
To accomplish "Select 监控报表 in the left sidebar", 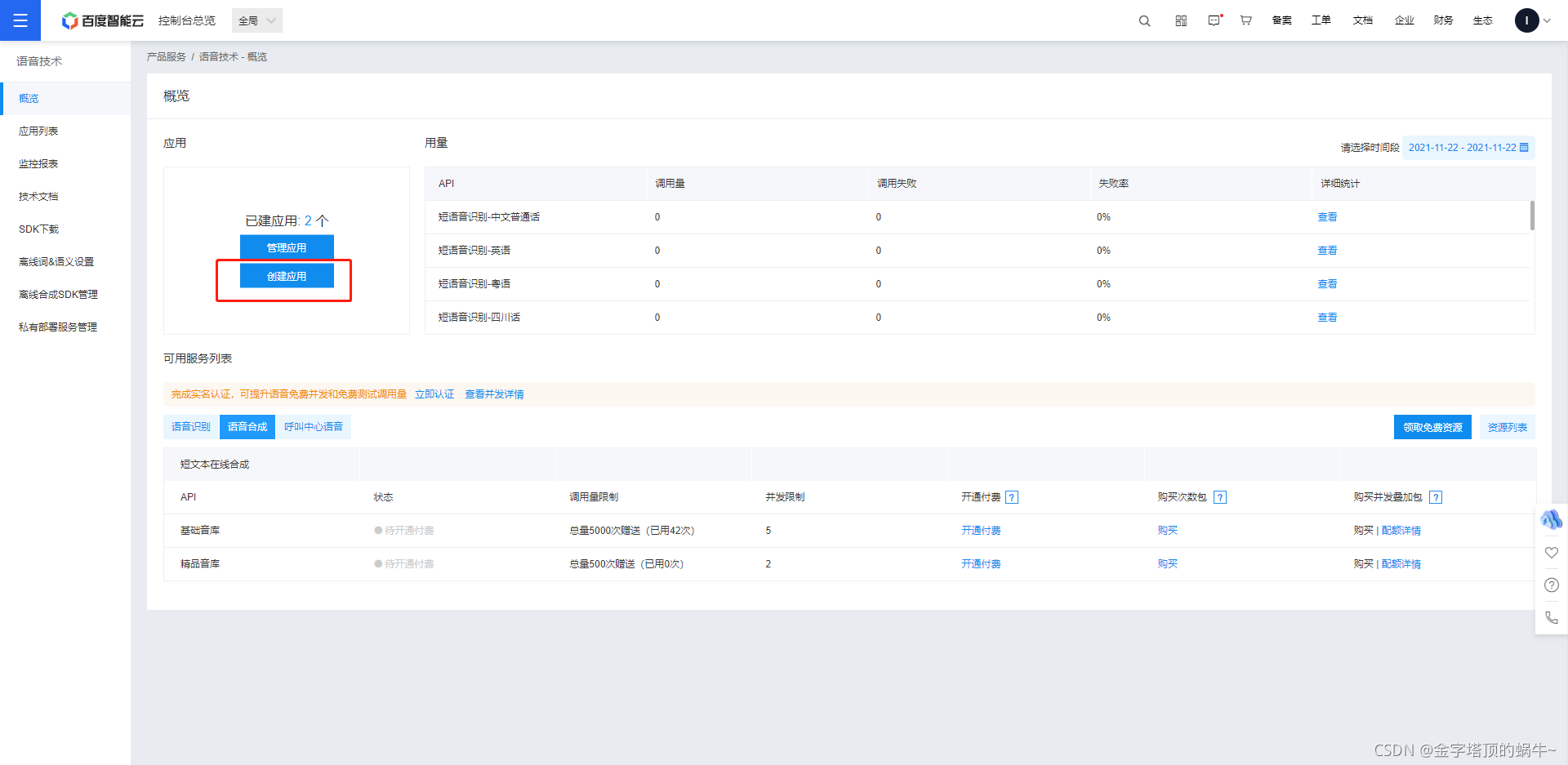I will click(65, 163).
